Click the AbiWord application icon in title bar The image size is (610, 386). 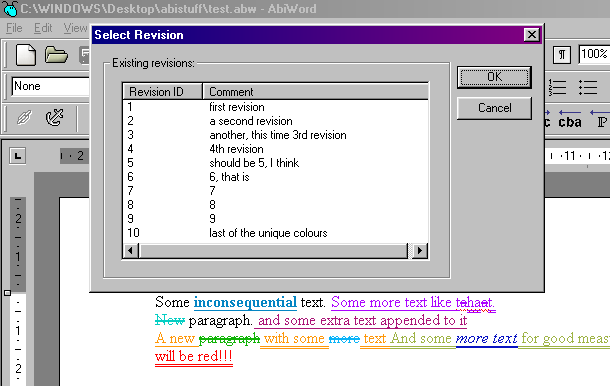10,9
